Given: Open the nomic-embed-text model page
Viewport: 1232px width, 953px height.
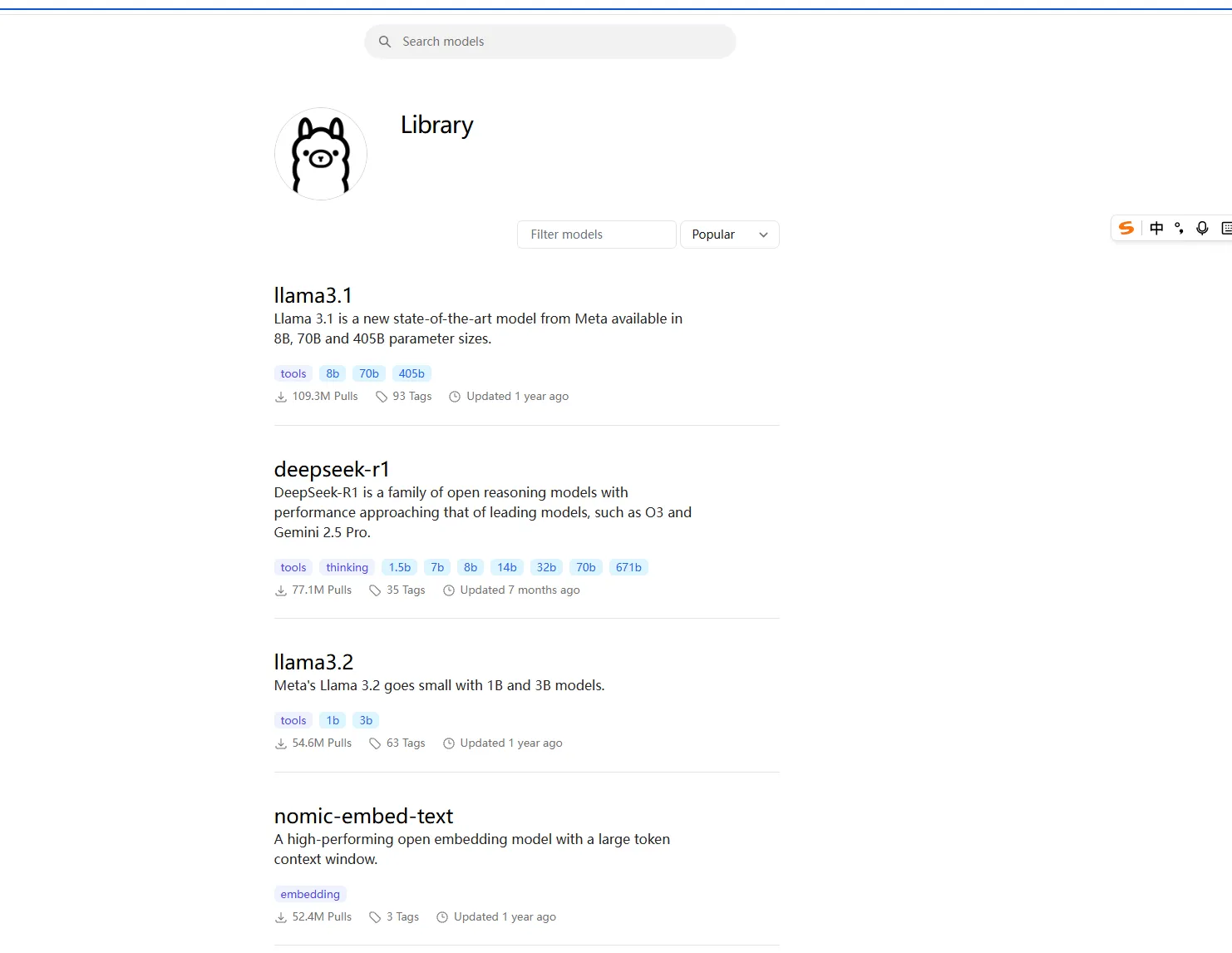Looking at the screenshot, I should tap(363, 816).
